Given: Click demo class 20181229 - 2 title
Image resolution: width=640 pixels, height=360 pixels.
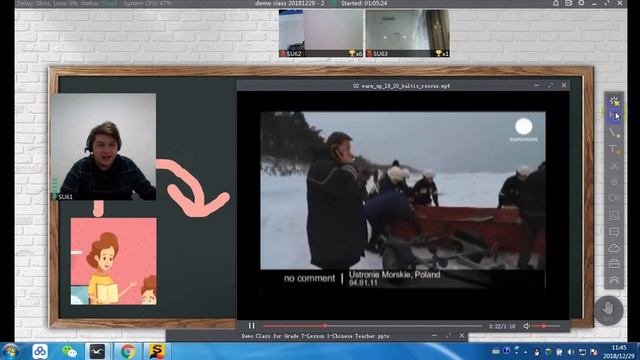Looking at the screenshot, I should 290,3.
